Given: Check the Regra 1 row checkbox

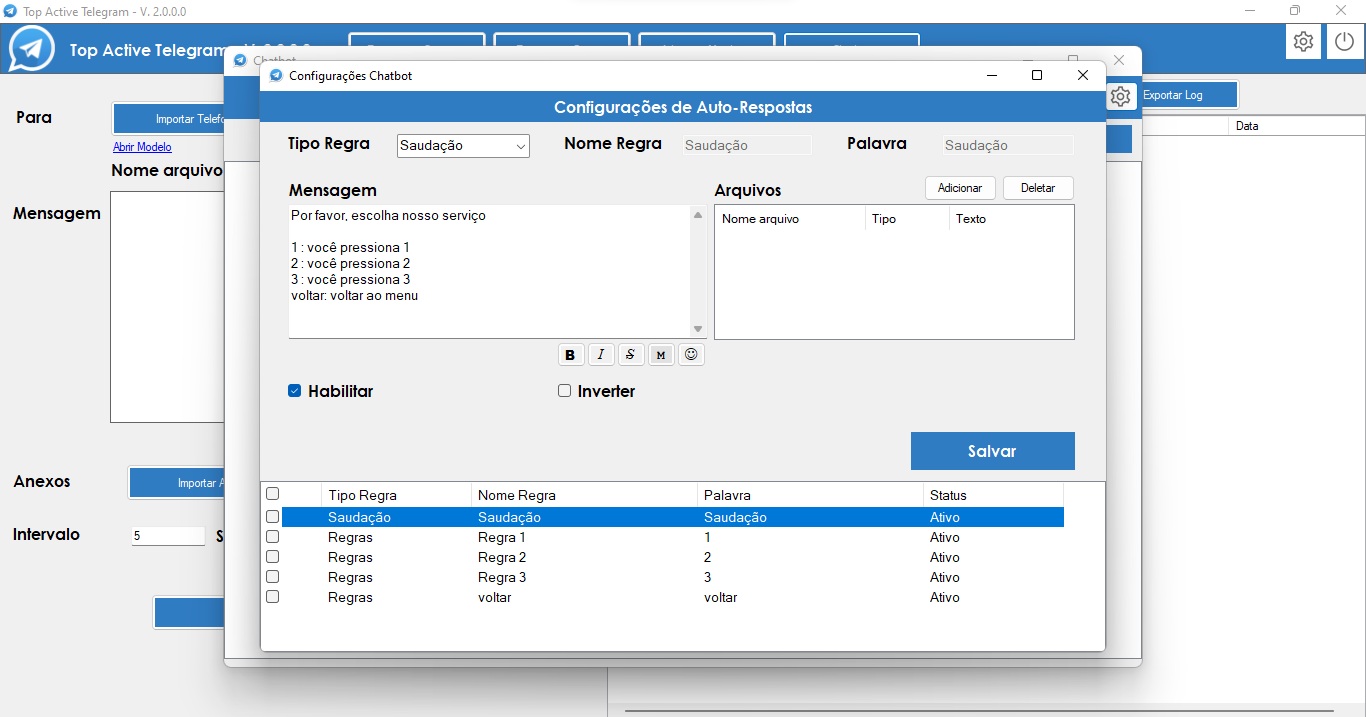Looking at the screenshot, I should coord(272,537).
